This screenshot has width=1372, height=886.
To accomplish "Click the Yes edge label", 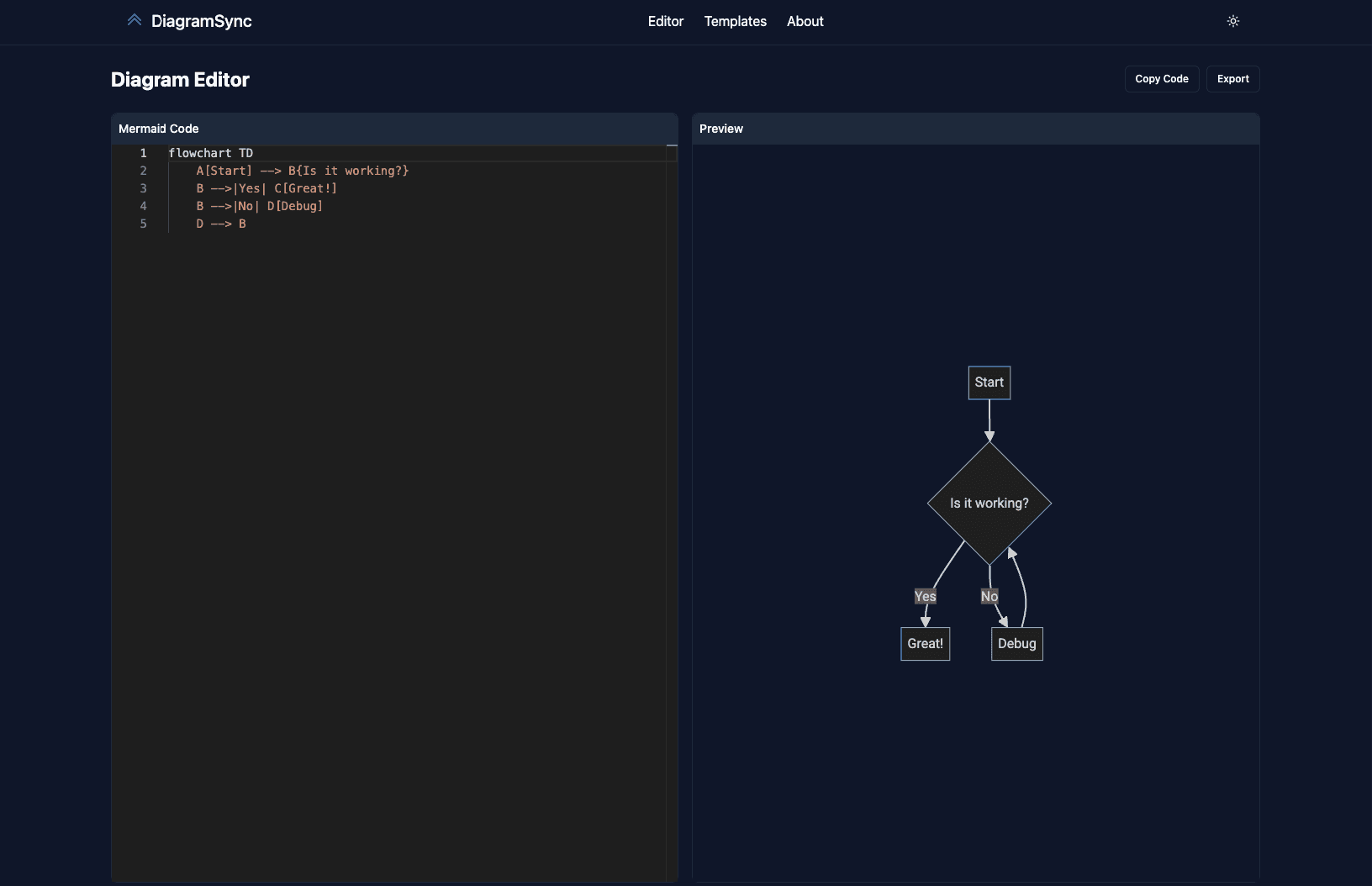I will coord(925,596).
